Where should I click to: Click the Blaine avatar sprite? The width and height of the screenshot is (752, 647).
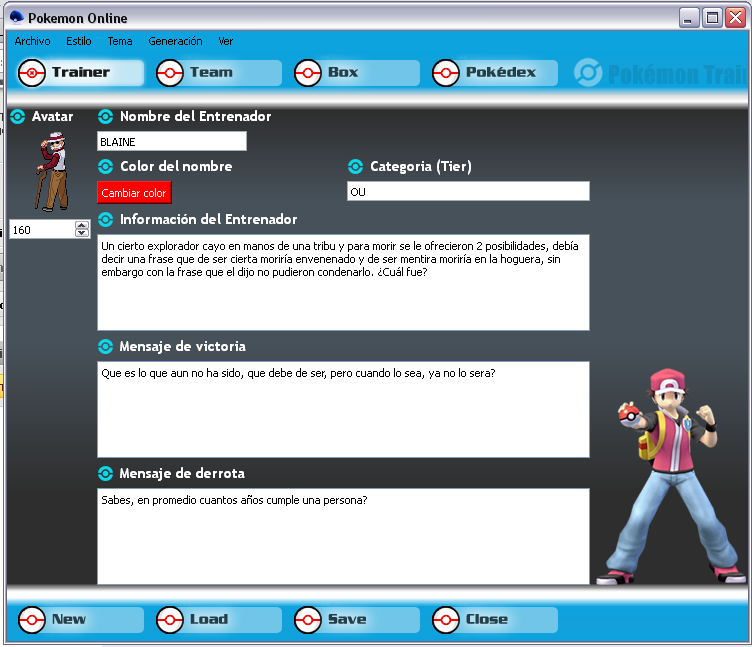(x=52, y=172)
